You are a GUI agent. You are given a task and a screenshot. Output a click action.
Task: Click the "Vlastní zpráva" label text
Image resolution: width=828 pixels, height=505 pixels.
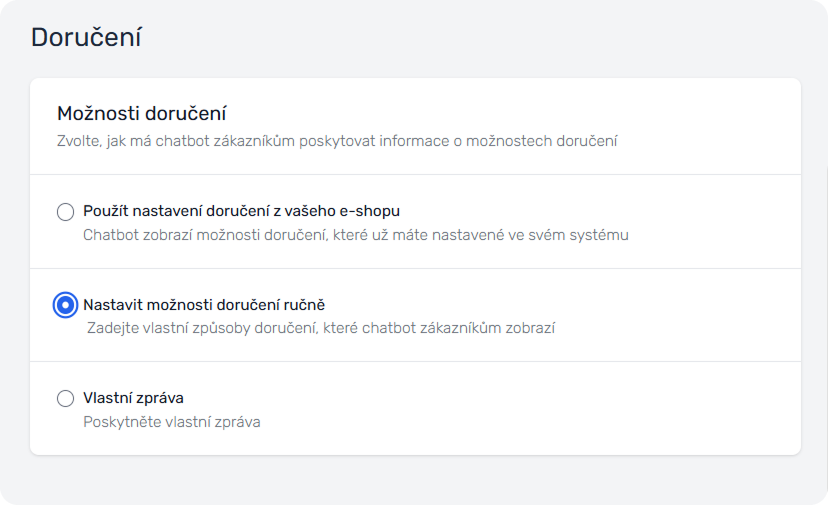[x=133, y=398]
